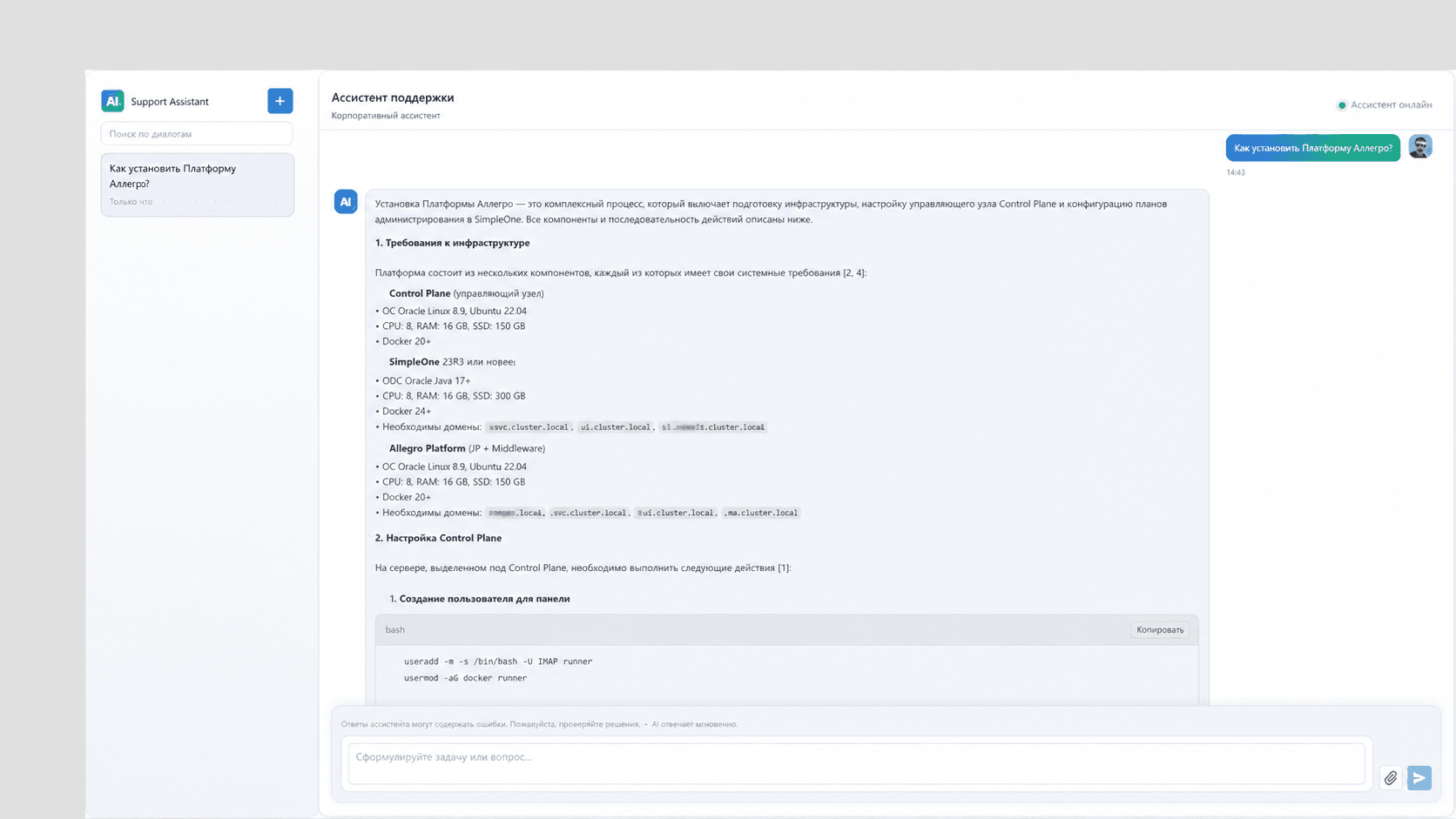Open the 'Как установить Платформу Аллегро?' dialog
The image size is (1456, 819).
pos(198,185)
